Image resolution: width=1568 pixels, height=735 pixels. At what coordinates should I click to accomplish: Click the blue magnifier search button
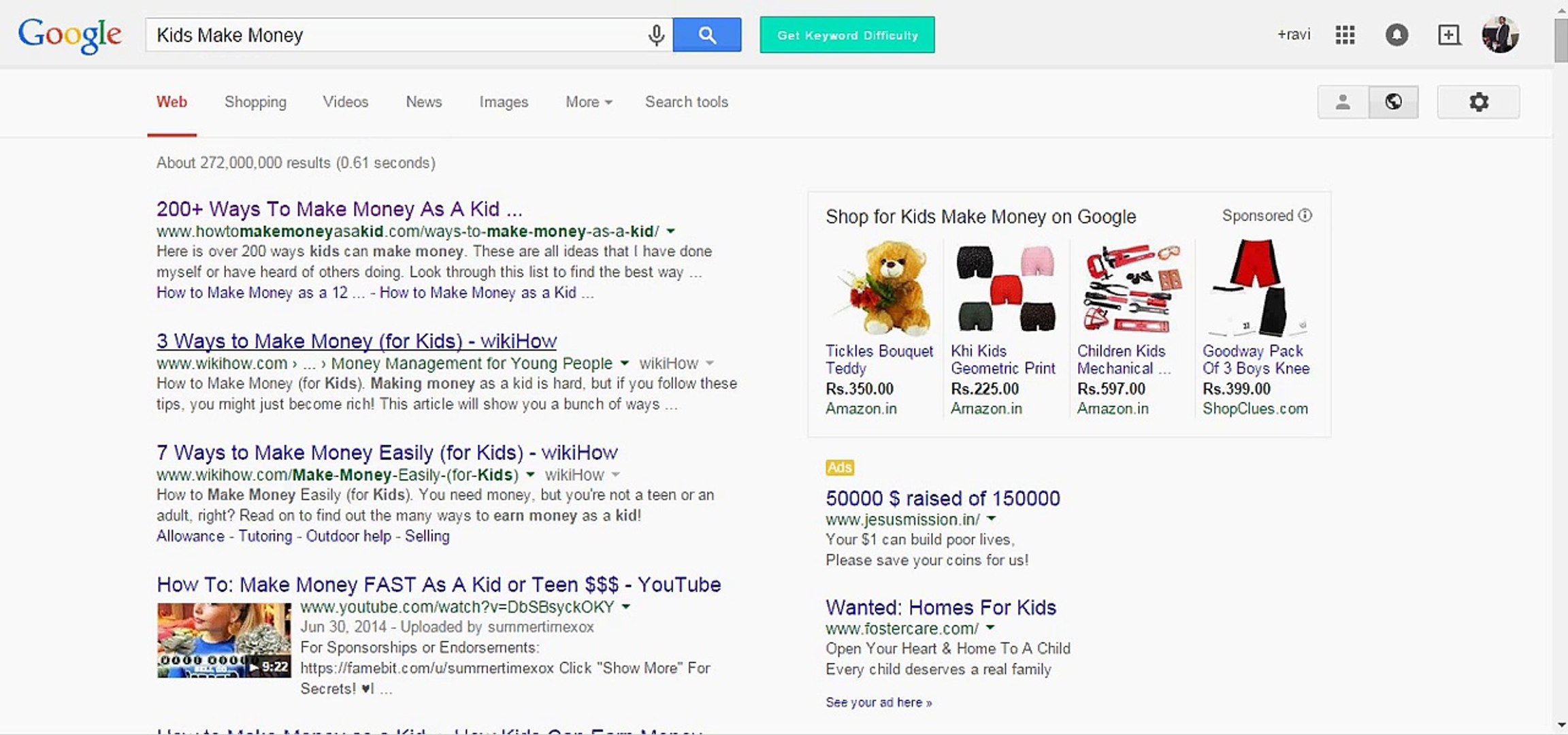tap(706, 35)
